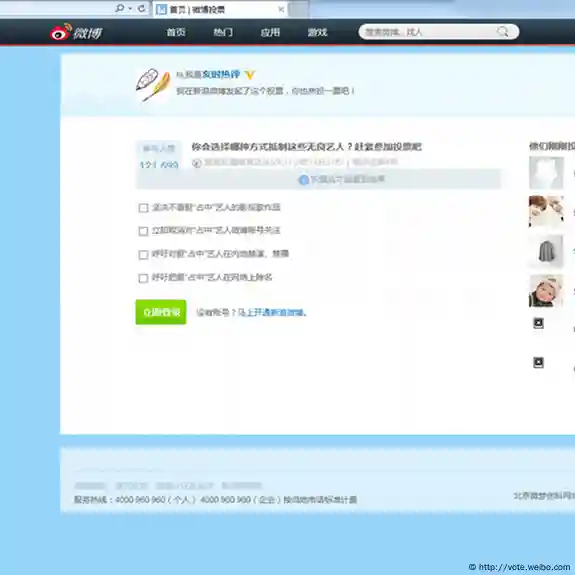Click the green 立即投票 vote button
The image size is (575, 575).
pos(161,312)
